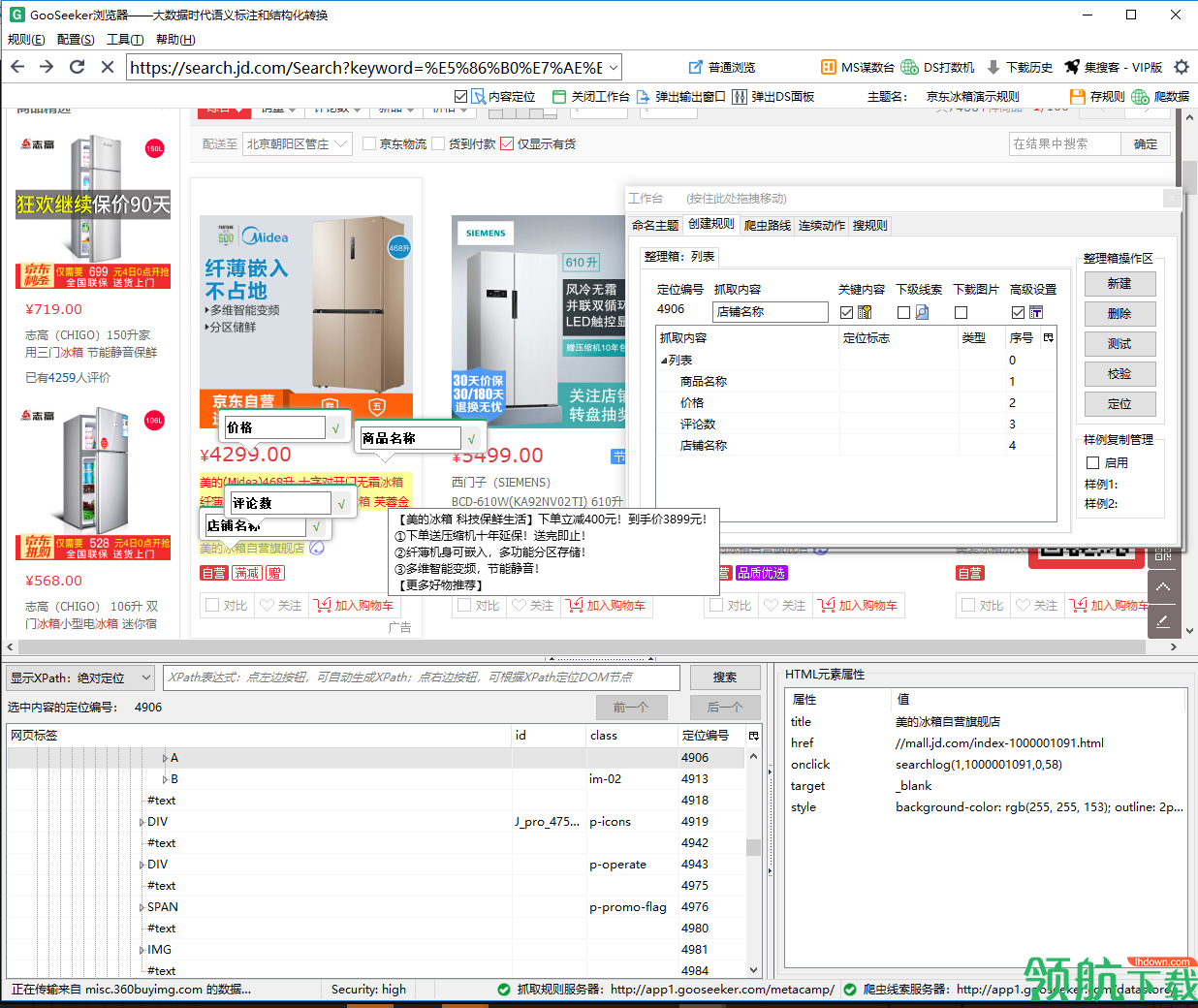1198x1008 pixels.
Task: Open 集搜客 - VIP版
Action: click(x=1114, y=67)
